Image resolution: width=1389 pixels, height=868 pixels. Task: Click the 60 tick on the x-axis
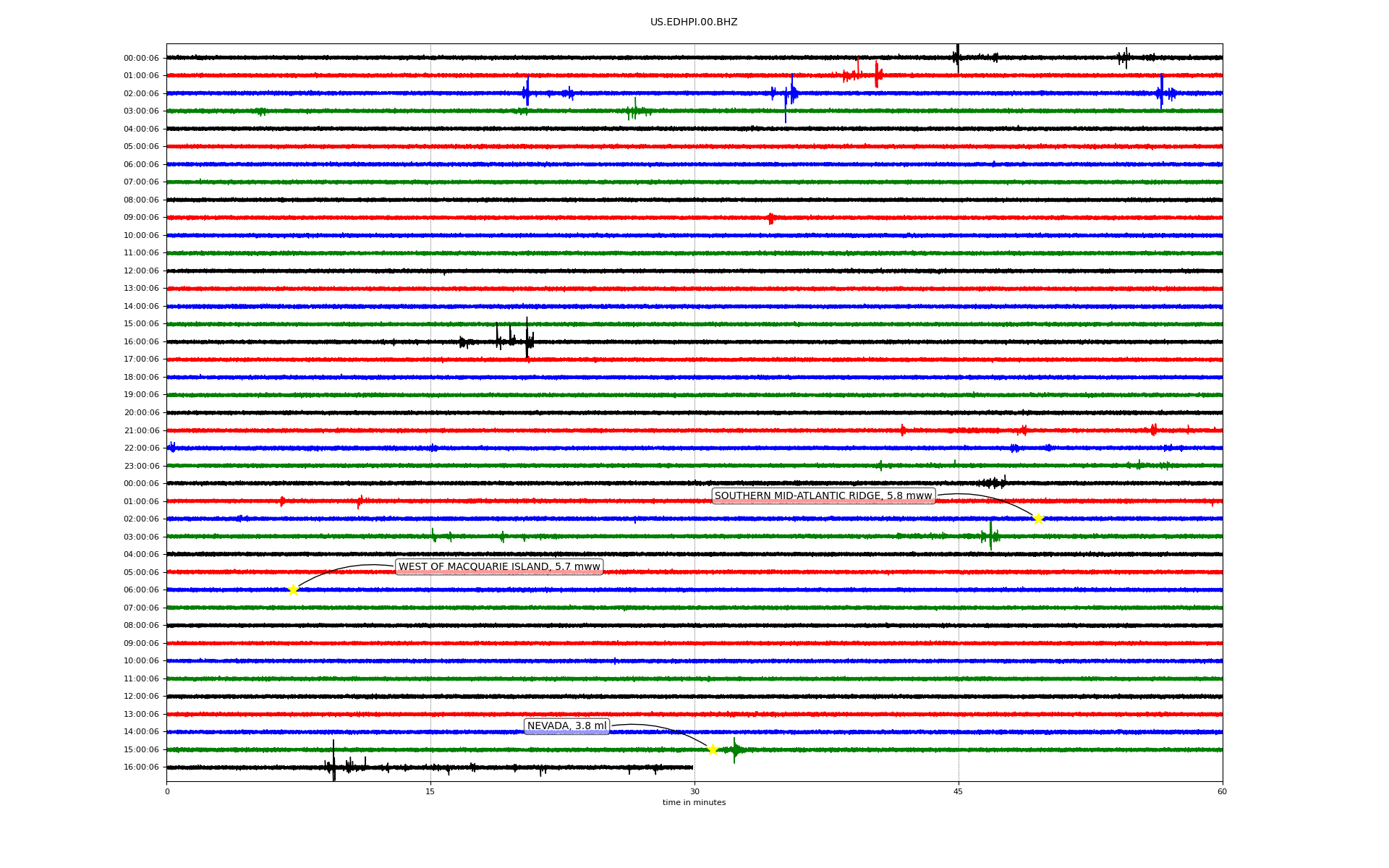1222,791
